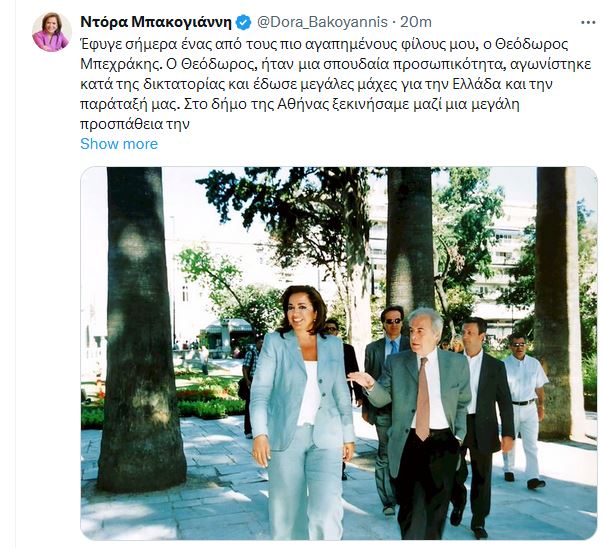Click the gray-haired man with orange tie
This screenshot has width=603, height=548.
tap(420, 423)
